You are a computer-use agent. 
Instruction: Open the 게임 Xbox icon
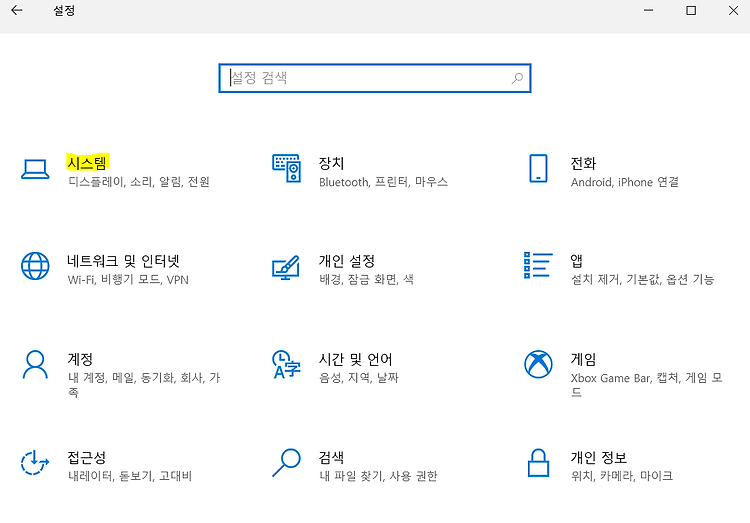(538, 364)
